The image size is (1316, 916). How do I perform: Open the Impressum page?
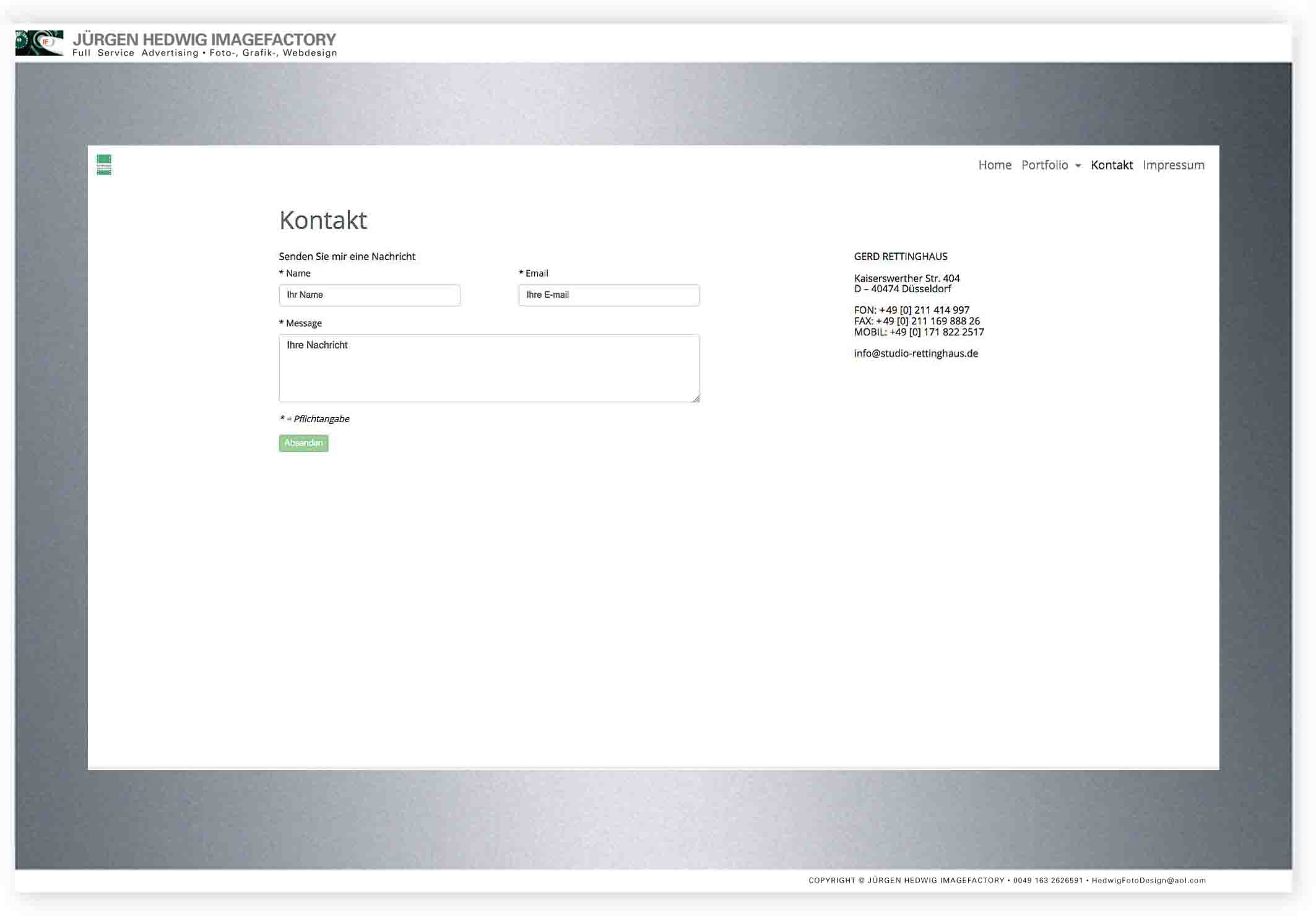(x=1173, y=165)
